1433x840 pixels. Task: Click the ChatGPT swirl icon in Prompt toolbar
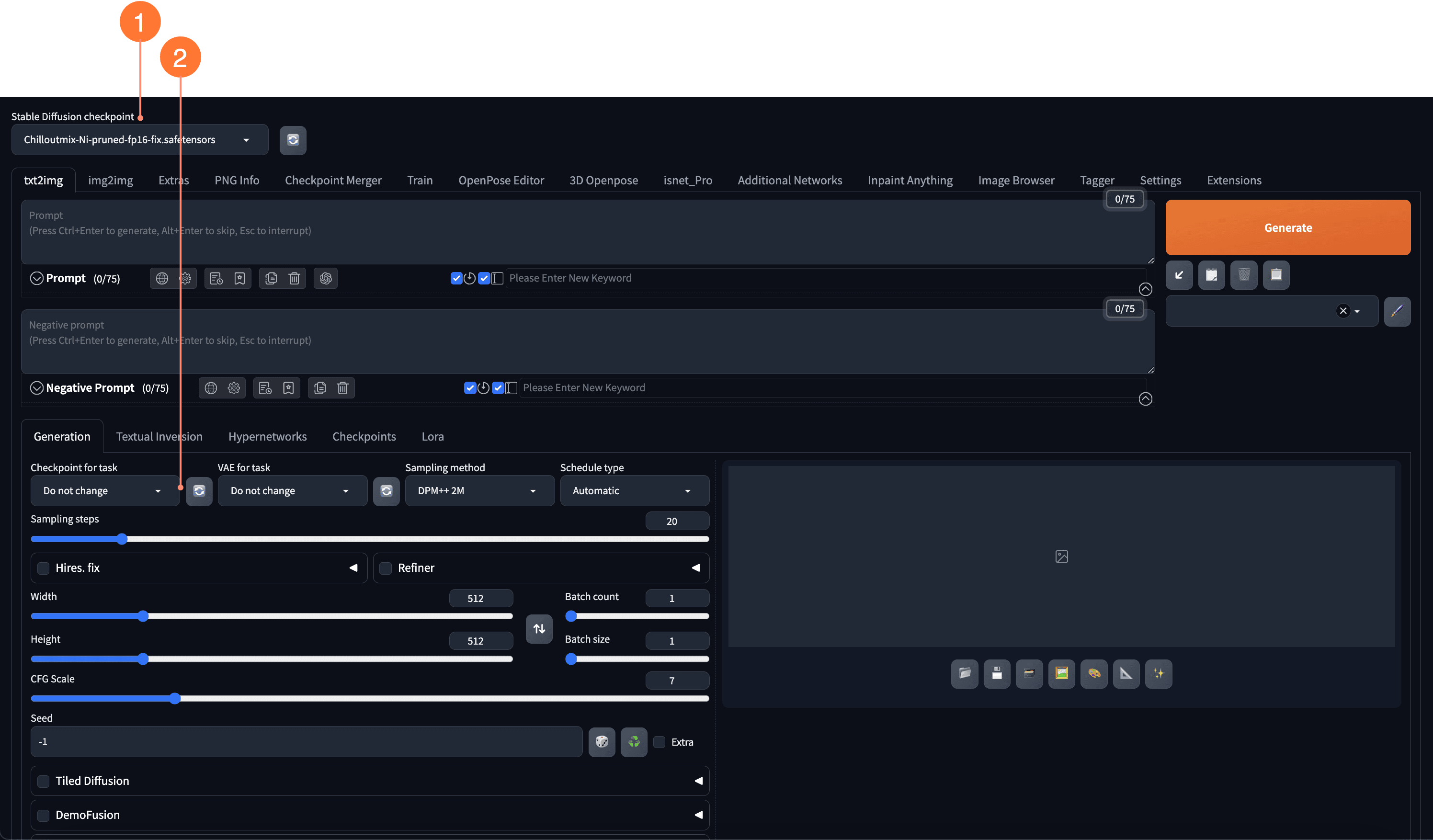click(325, 278)
